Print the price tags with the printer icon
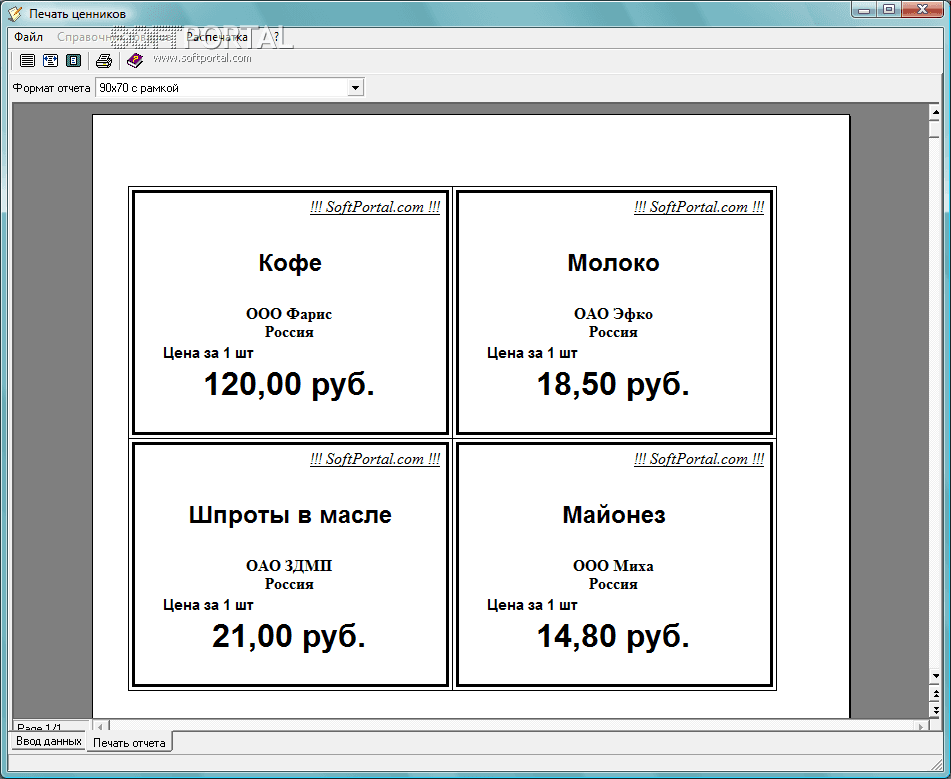Screen dimensions: 951x779 pos(104,61)
